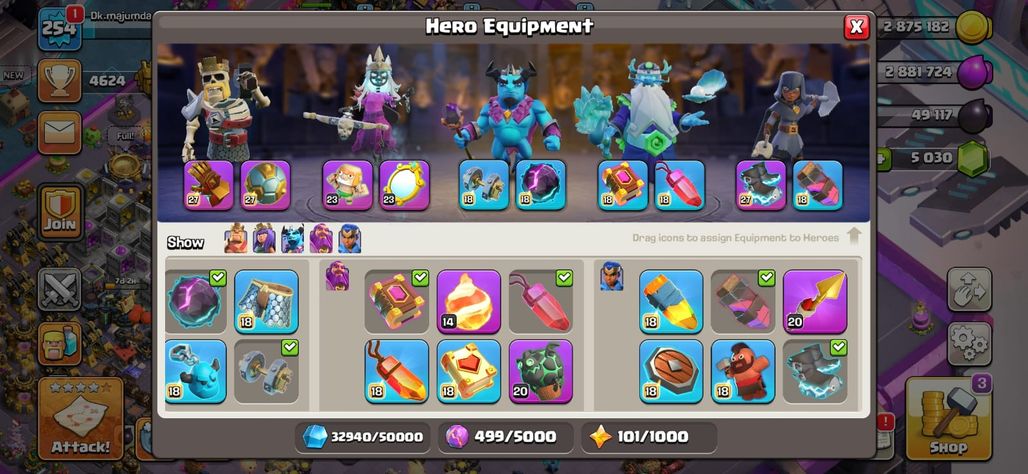Tap the shiny ore 32940/50000 counter

pyautogui.click(x=363, y=437)
